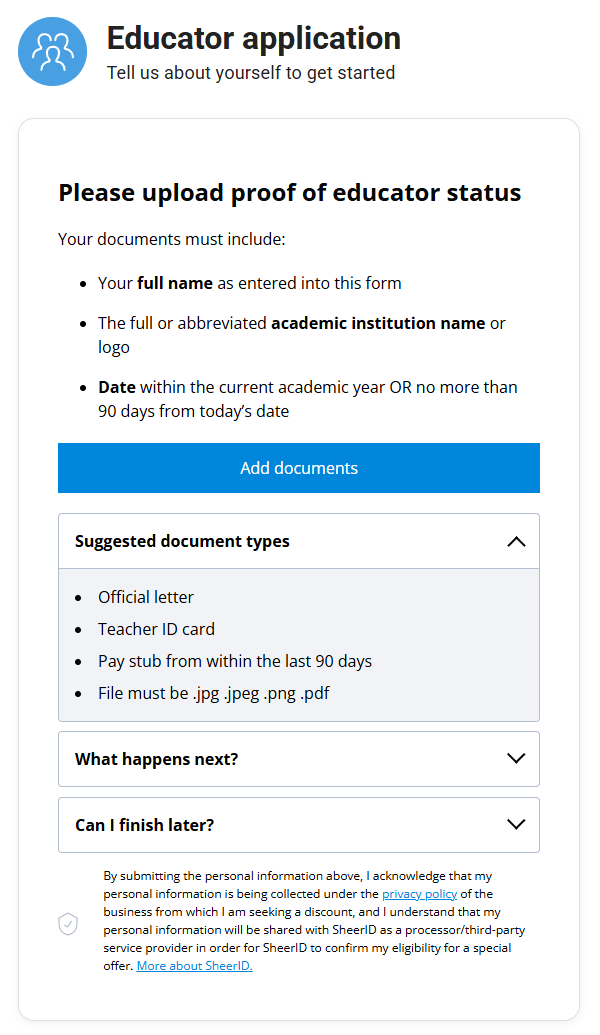Click the Teacher ID card list item
600x1035 pixels.
pyautogui.click(x=156, y=629)
